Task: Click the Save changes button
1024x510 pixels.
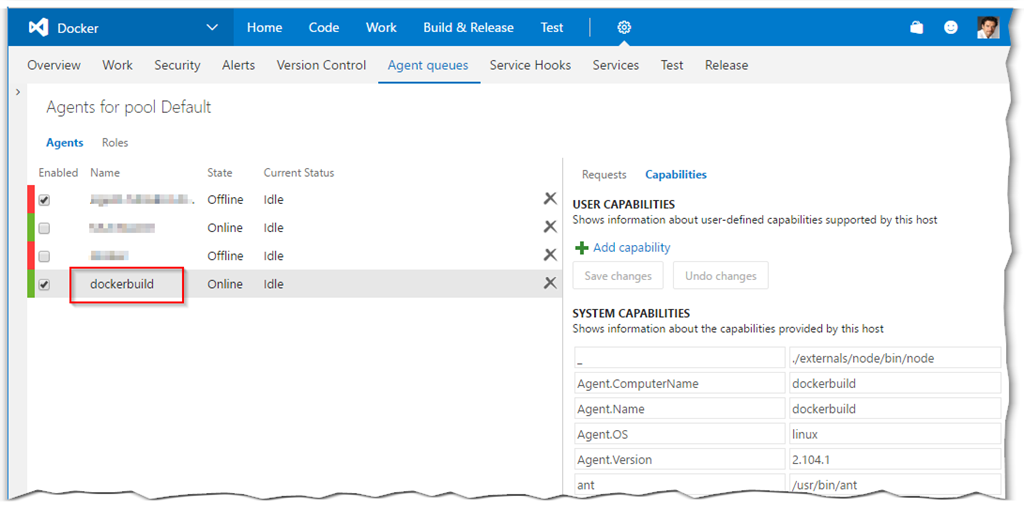Action: click(x=618, y=276)
